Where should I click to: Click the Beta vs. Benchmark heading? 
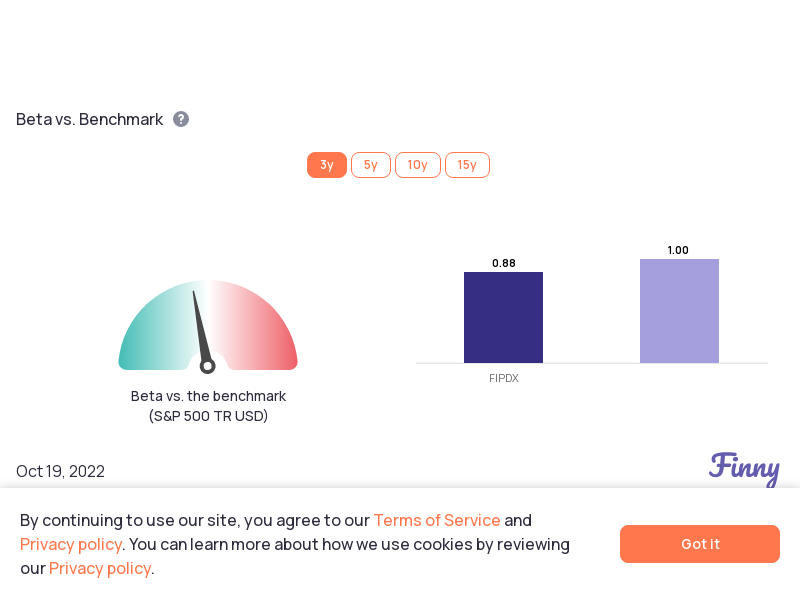click(x=89, y=119)
